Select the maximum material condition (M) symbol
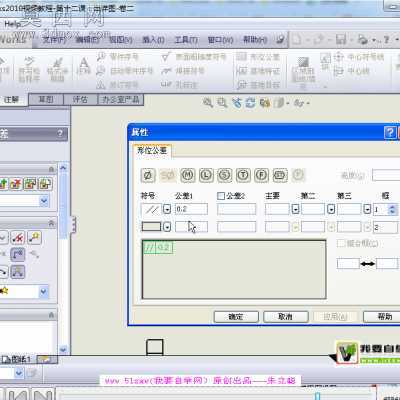Image resolution: width=400 pixels, height=400 pixels. [x=188, y=175]
